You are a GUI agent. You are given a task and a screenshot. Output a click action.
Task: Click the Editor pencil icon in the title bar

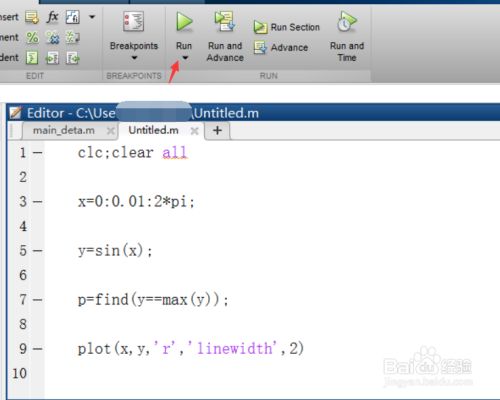pos(15,113)
